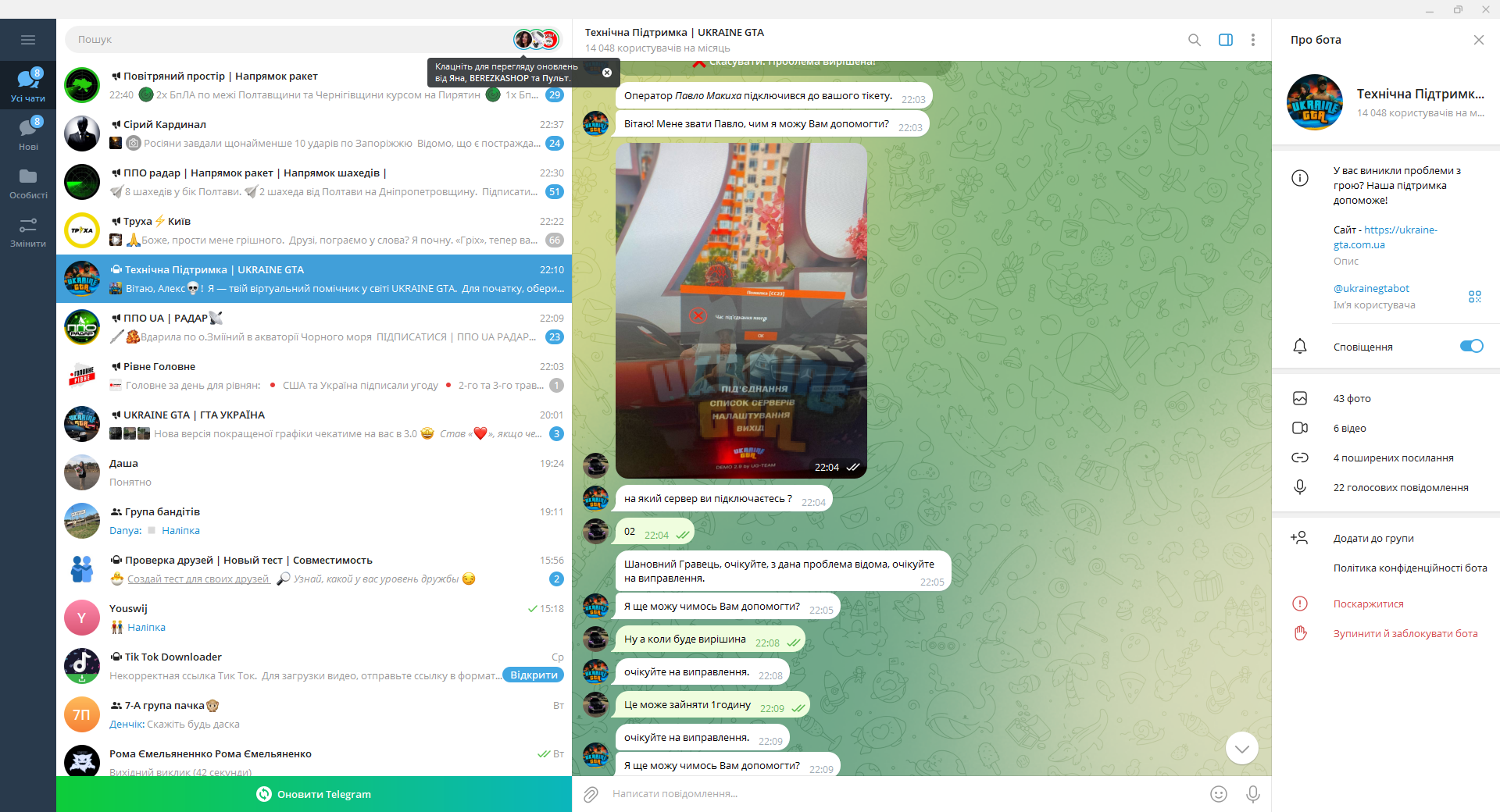Image resolution: width=1500 pixels, height=812 pixels.
Task: Open the chat with Даша
Action: click(x=314, y=472)
